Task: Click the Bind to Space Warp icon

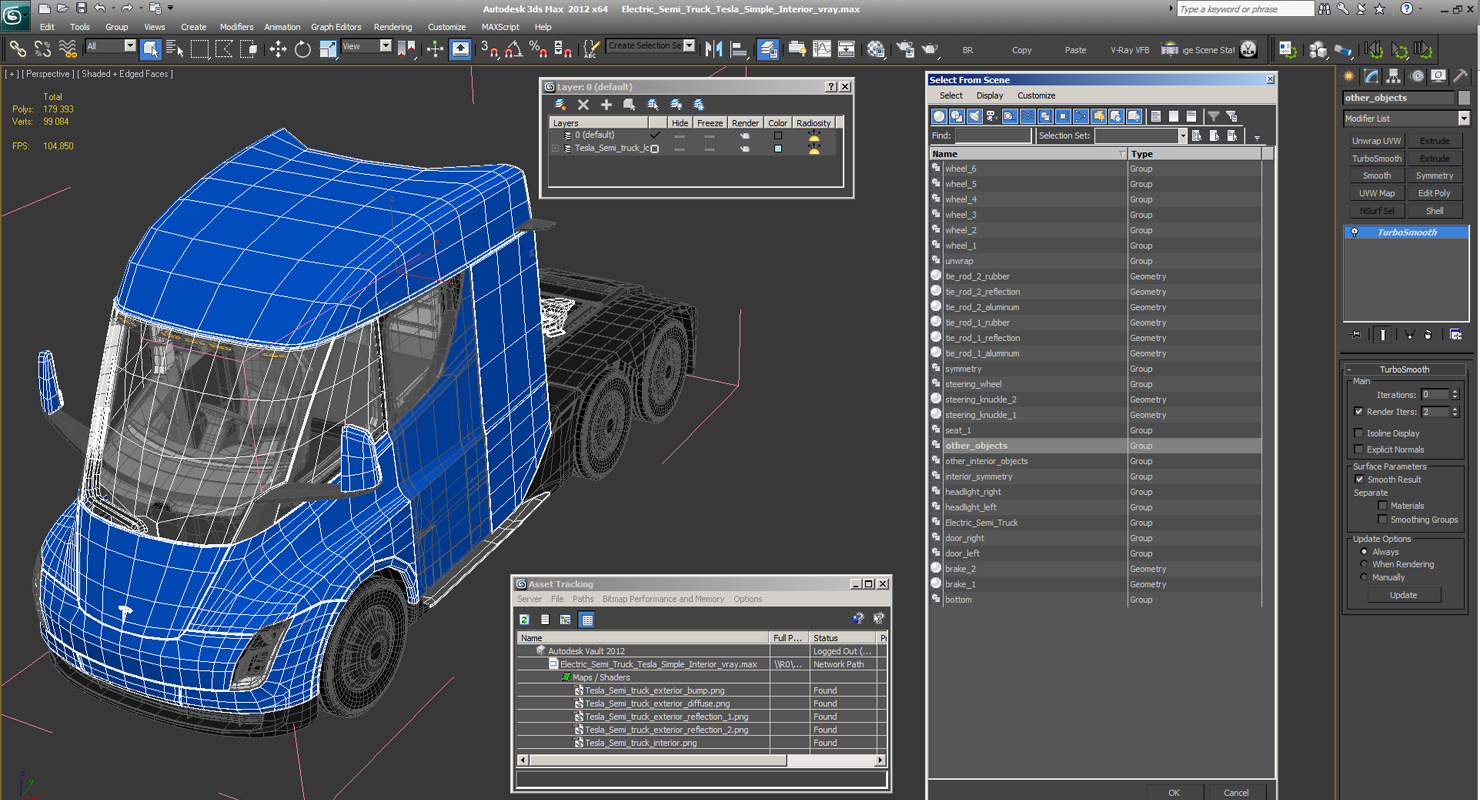Action: coord(68,48)
